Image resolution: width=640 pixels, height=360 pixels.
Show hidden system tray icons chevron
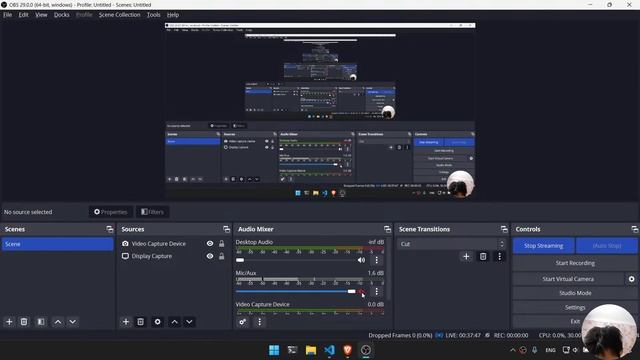pos(513,350)
